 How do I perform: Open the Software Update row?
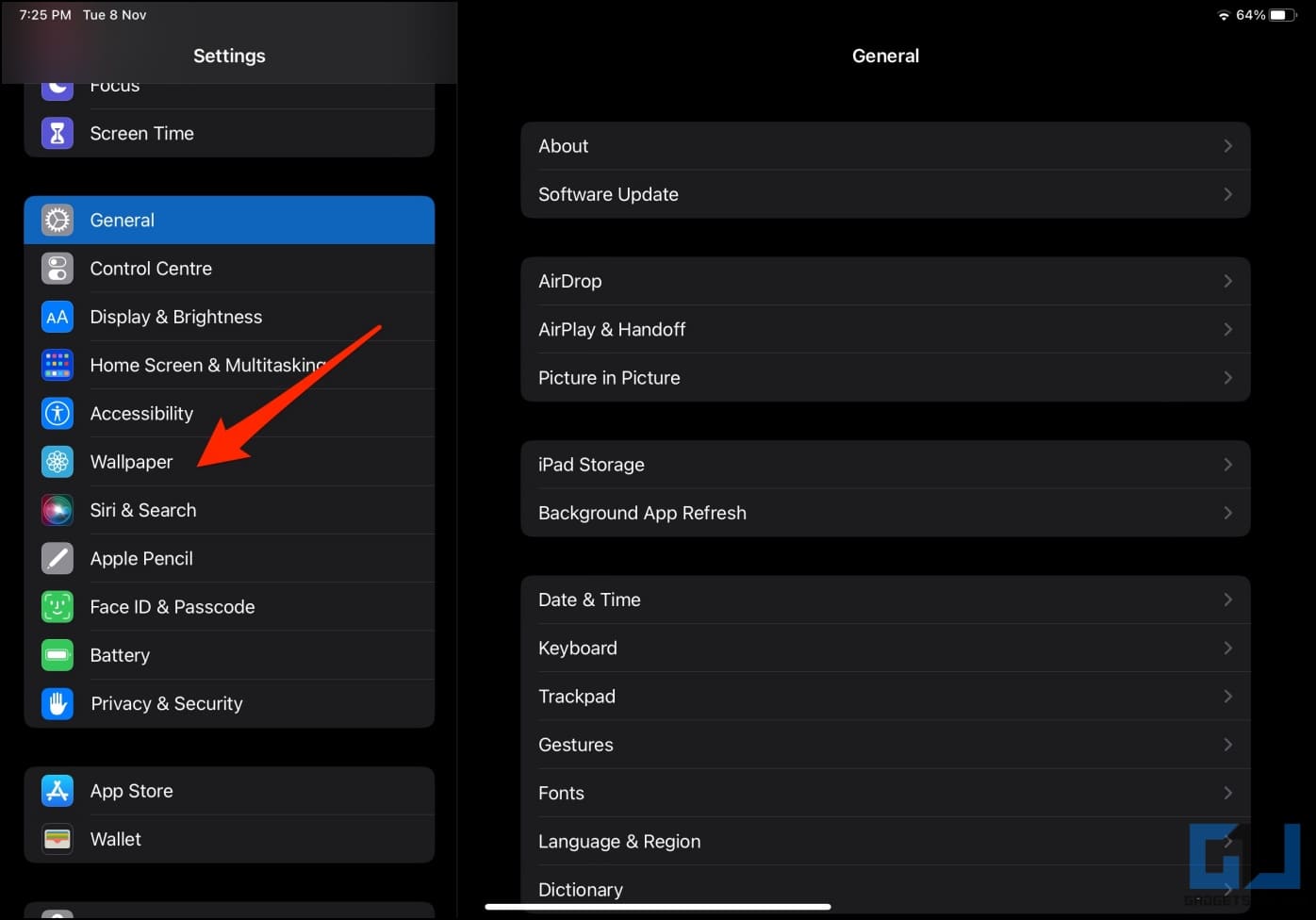tap(885, 194)
